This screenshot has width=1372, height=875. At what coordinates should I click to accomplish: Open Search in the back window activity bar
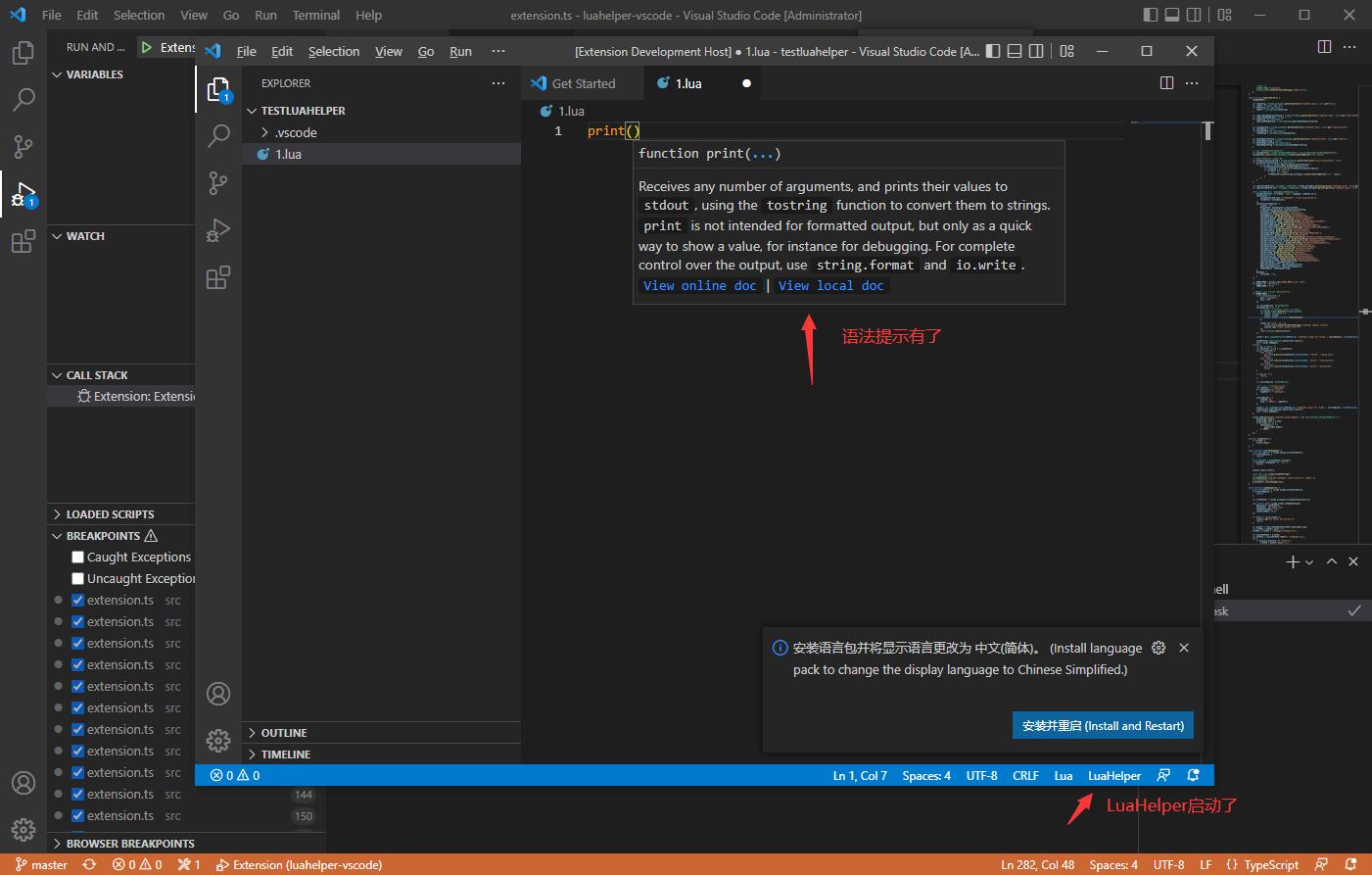coord(24,99)
